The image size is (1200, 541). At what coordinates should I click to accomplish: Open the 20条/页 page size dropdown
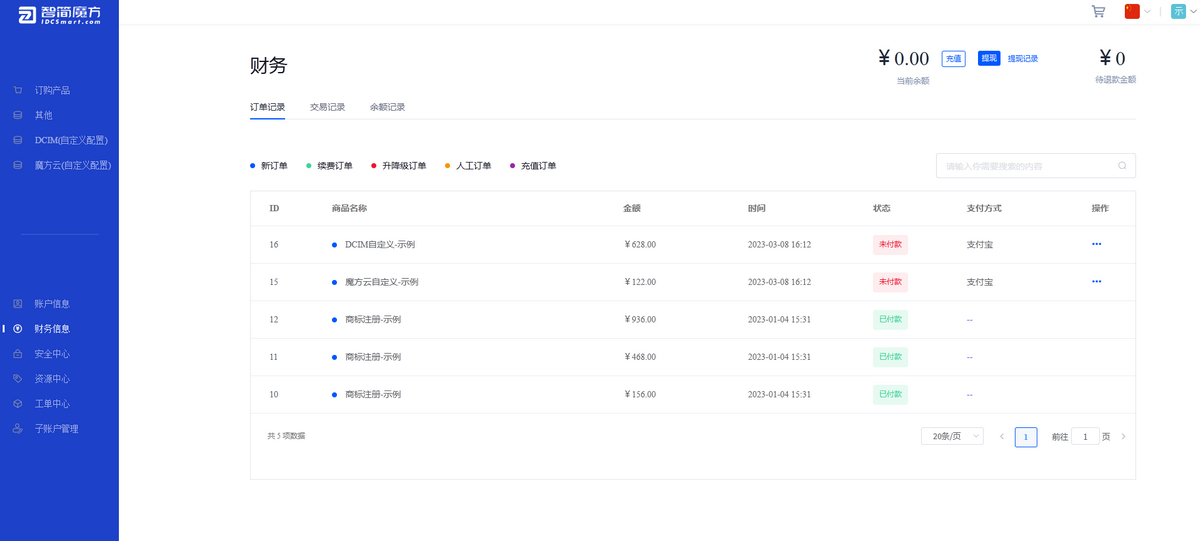click(x=952, y=437)
